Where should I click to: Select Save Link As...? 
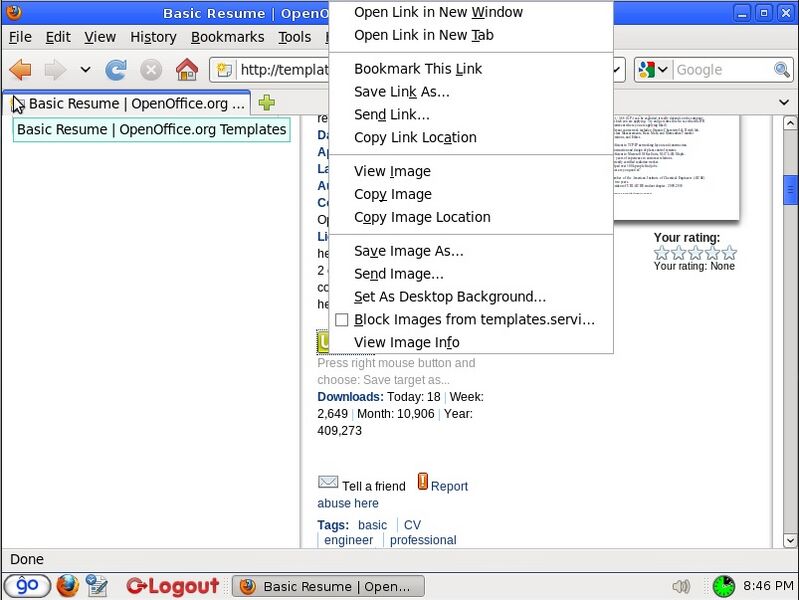[x=470, y=92]
